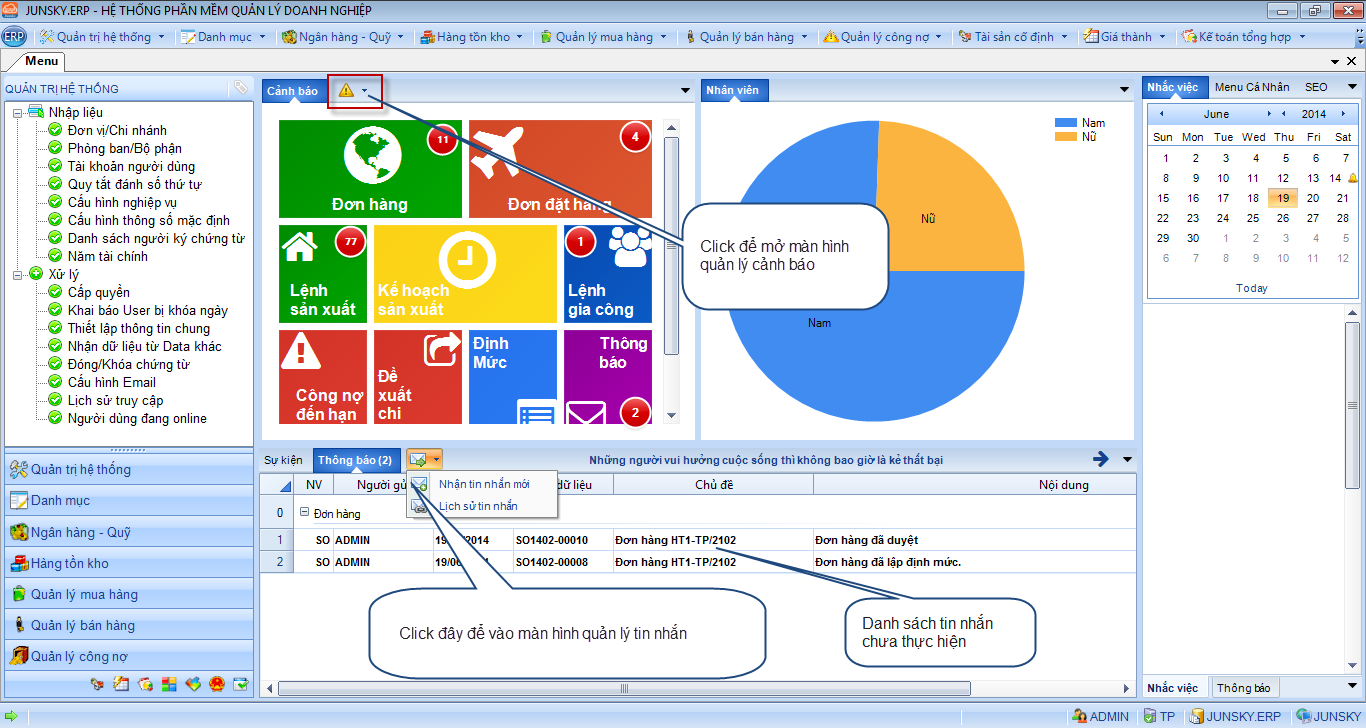Collapse the Đơn hàng group row in grid
1366x728 pixels.
point(304,513)
